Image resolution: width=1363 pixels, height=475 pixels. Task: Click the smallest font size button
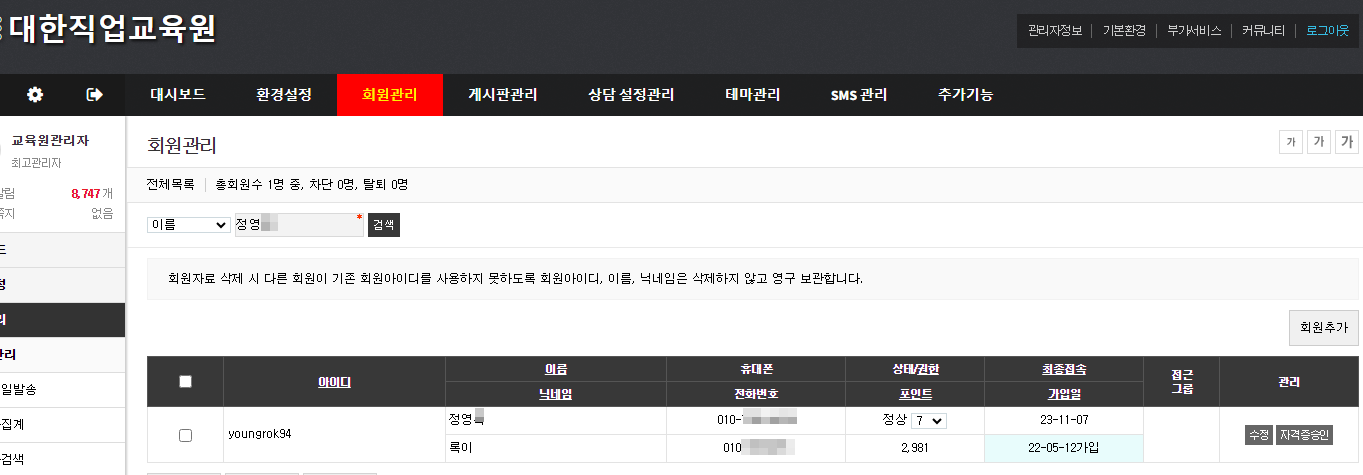[1291, 142]
